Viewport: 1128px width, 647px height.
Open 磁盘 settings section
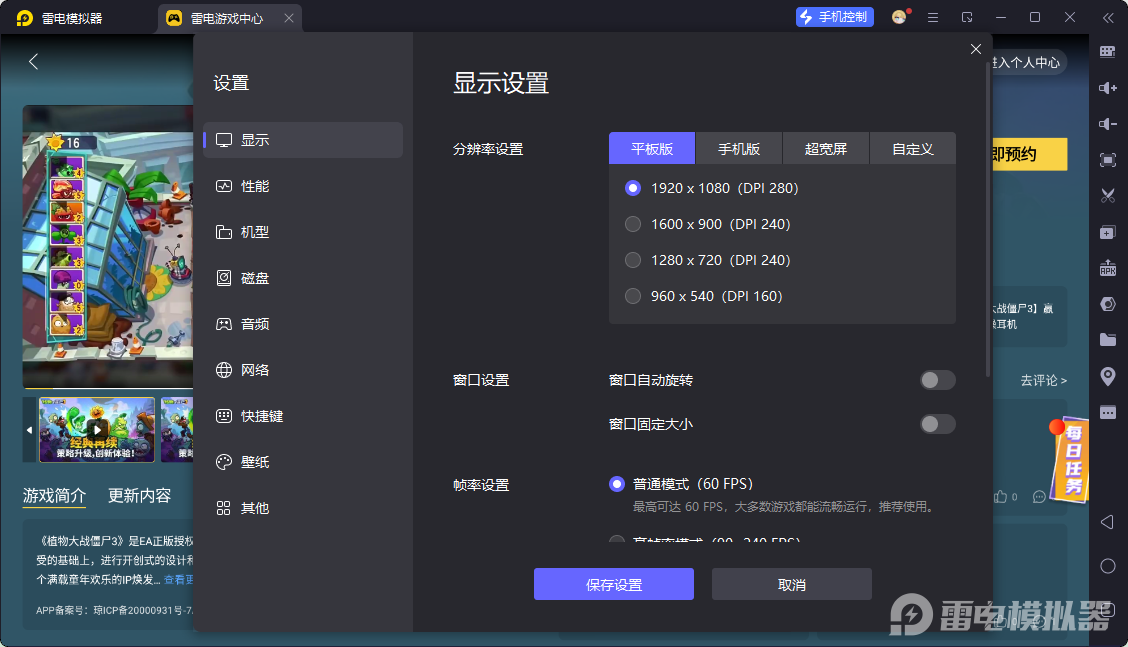(303, 278)
